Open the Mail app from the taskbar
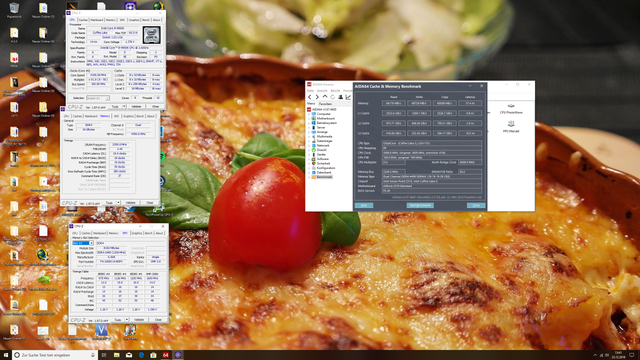This screenshot has width=640, height=360. pyautogui.click(x=129, y=355)
